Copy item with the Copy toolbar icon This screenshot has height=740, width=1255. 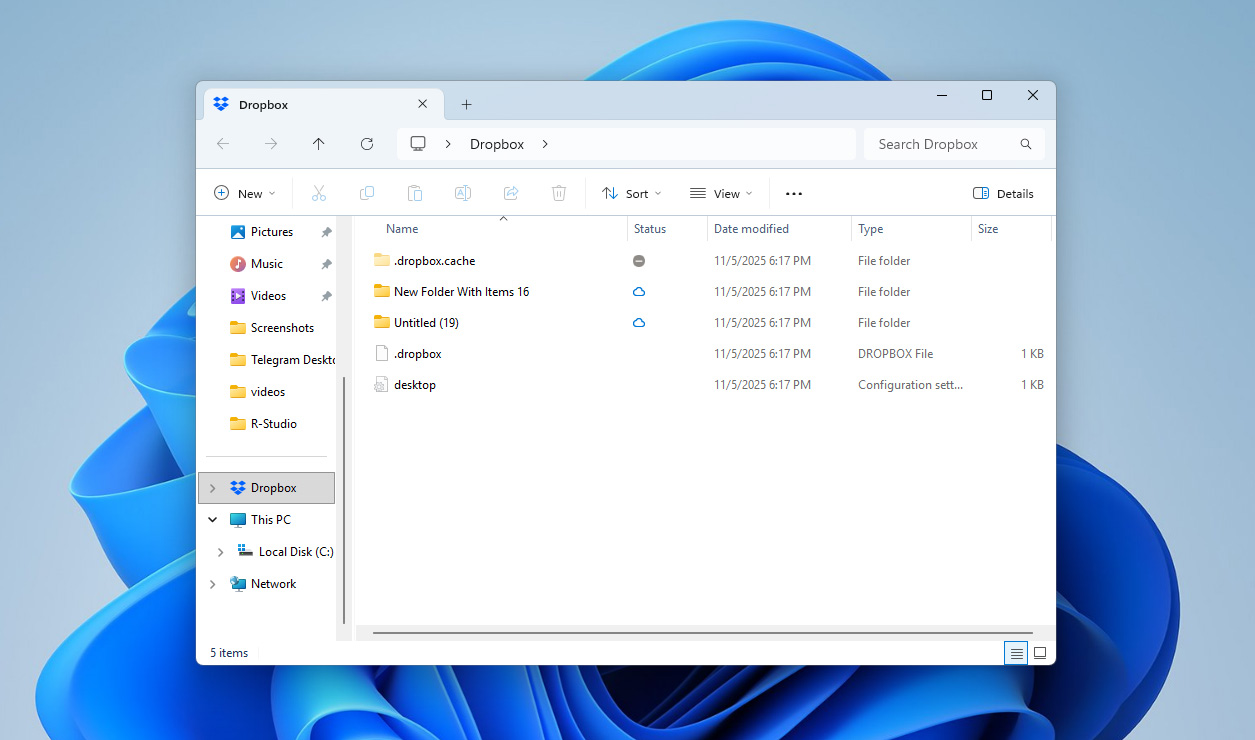pyautogui.click(x=366, y=192)
